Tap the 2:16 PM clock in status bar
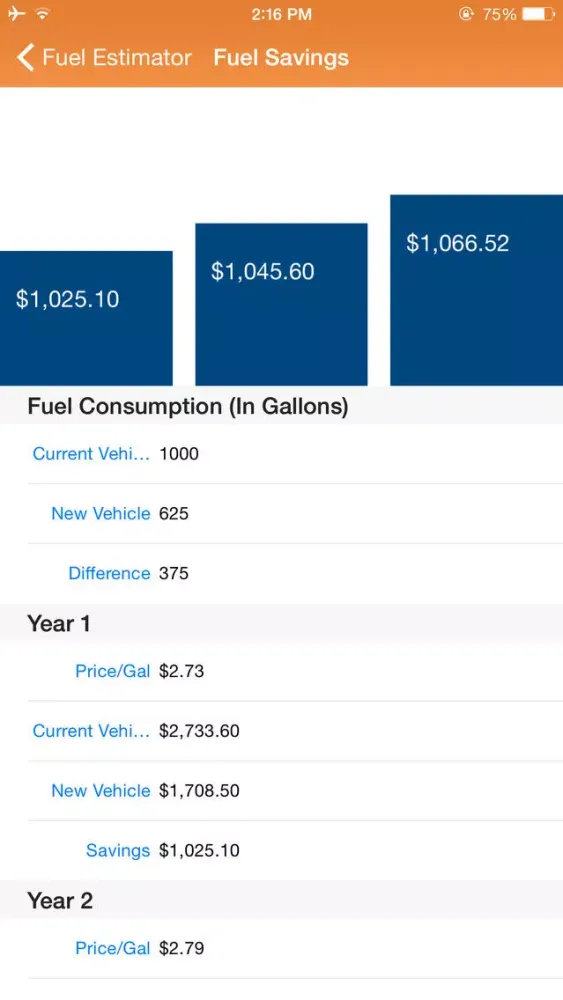563x1000 pixels. tap(281, 14)
